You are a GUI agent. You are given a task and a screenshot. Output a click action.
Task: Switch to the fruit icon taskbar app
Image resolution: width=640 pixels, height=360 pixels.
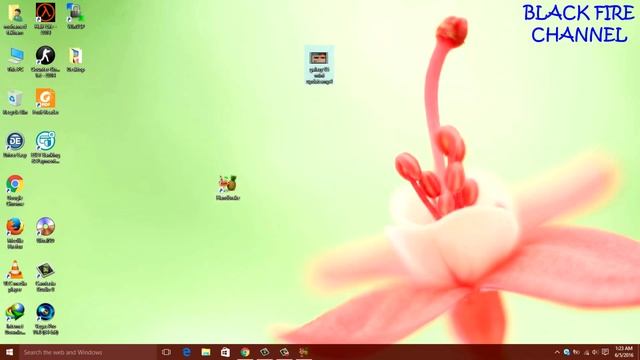303,352
